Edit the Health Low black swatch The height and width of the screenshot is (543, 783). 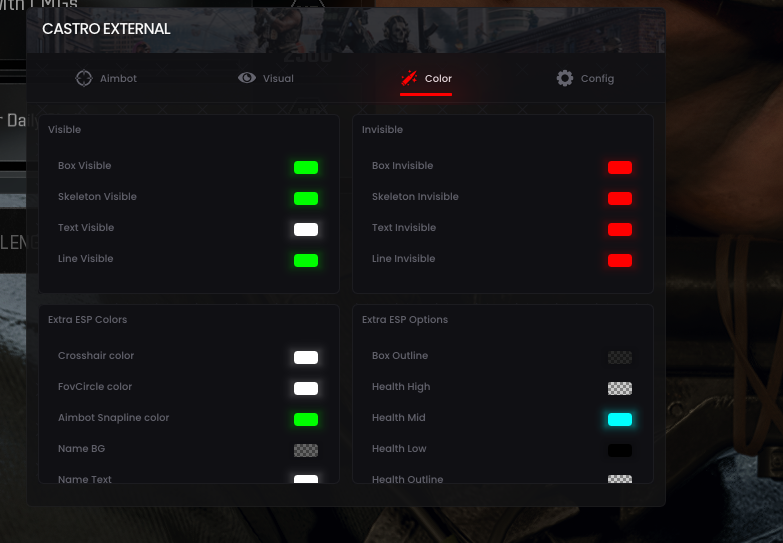click(620, 450)
